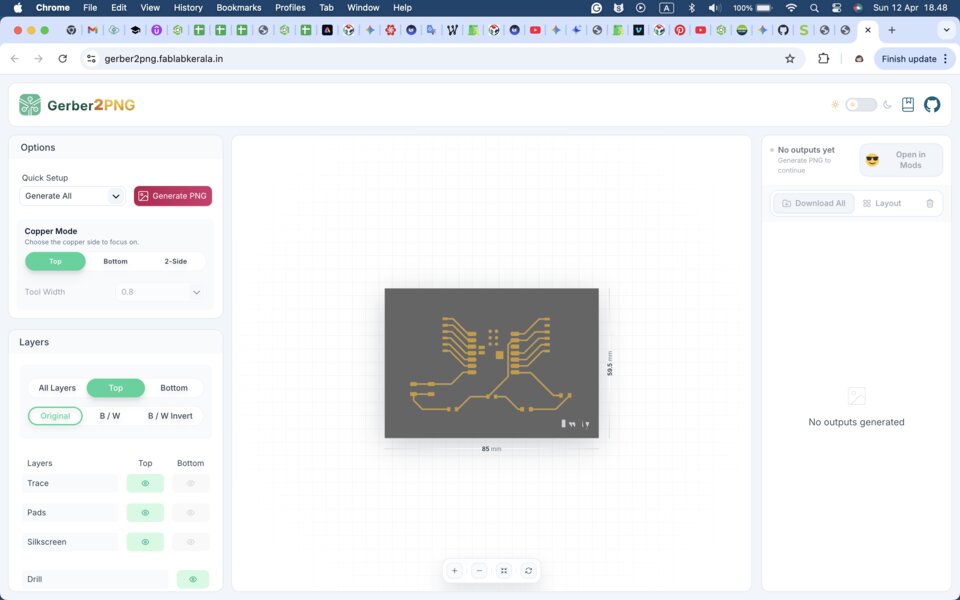Click the Layout button
960x600 pixels.
point(882,203)
